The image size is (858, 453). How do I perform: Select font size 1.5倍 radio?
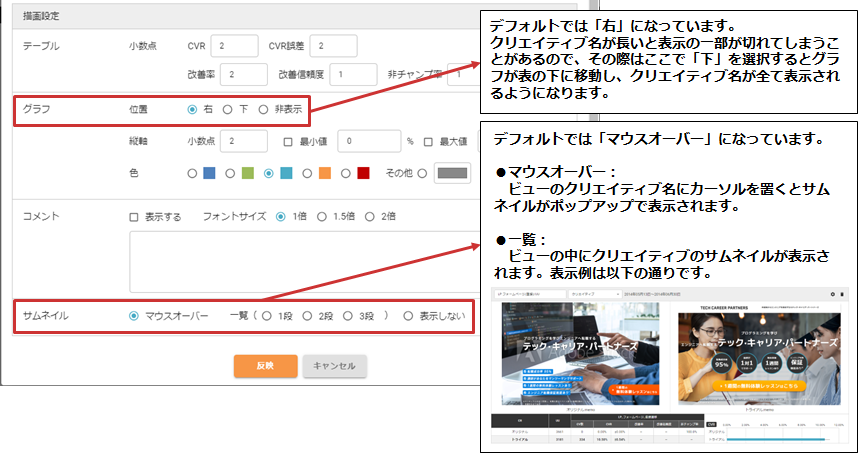pyautogui.click(x=322, y=217)
